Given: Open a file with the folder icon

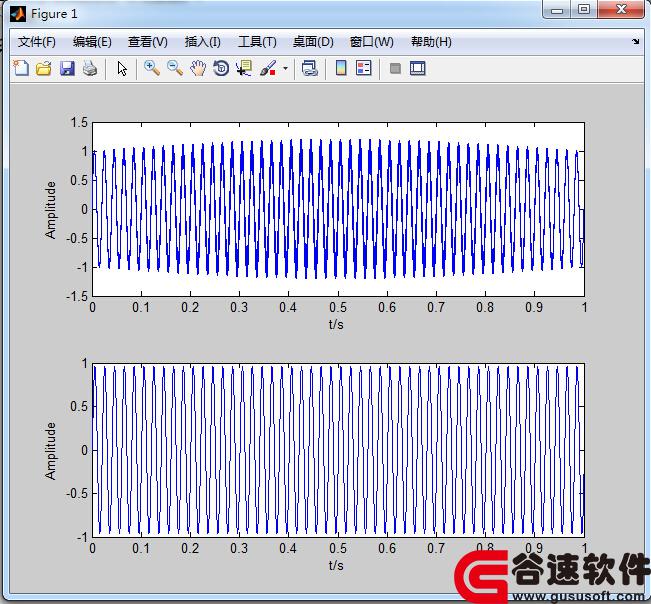Looking at the screenshot, I should pyautogui.click(x=44, y=68).
